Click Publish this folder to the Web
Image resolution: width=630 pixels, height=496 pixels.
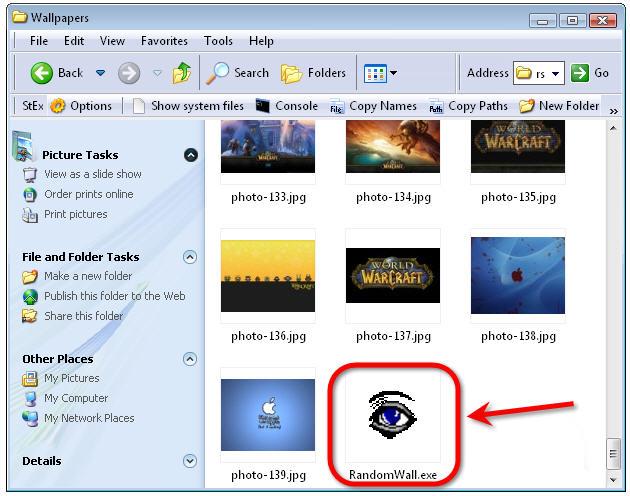point(115,296)
